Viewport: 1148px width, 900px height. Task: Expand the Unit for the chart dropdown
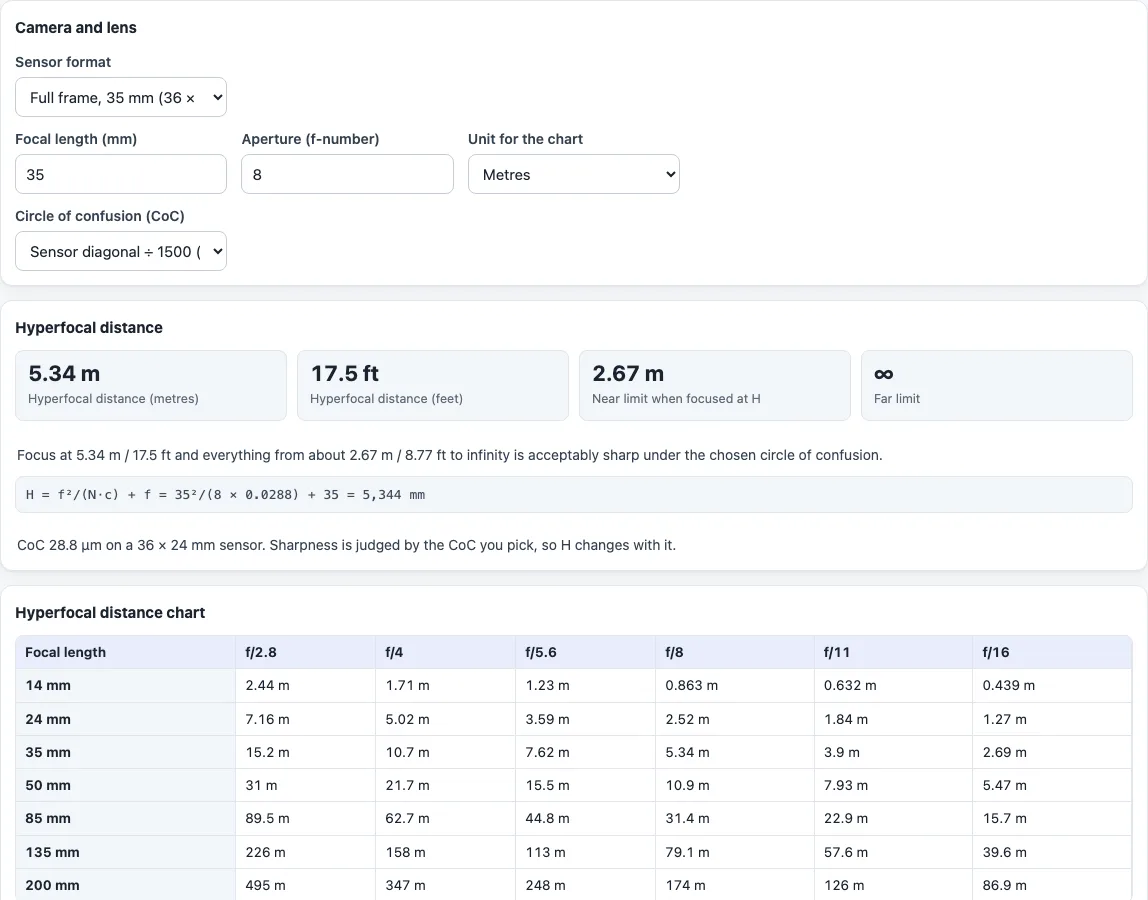tap(573, 174)
